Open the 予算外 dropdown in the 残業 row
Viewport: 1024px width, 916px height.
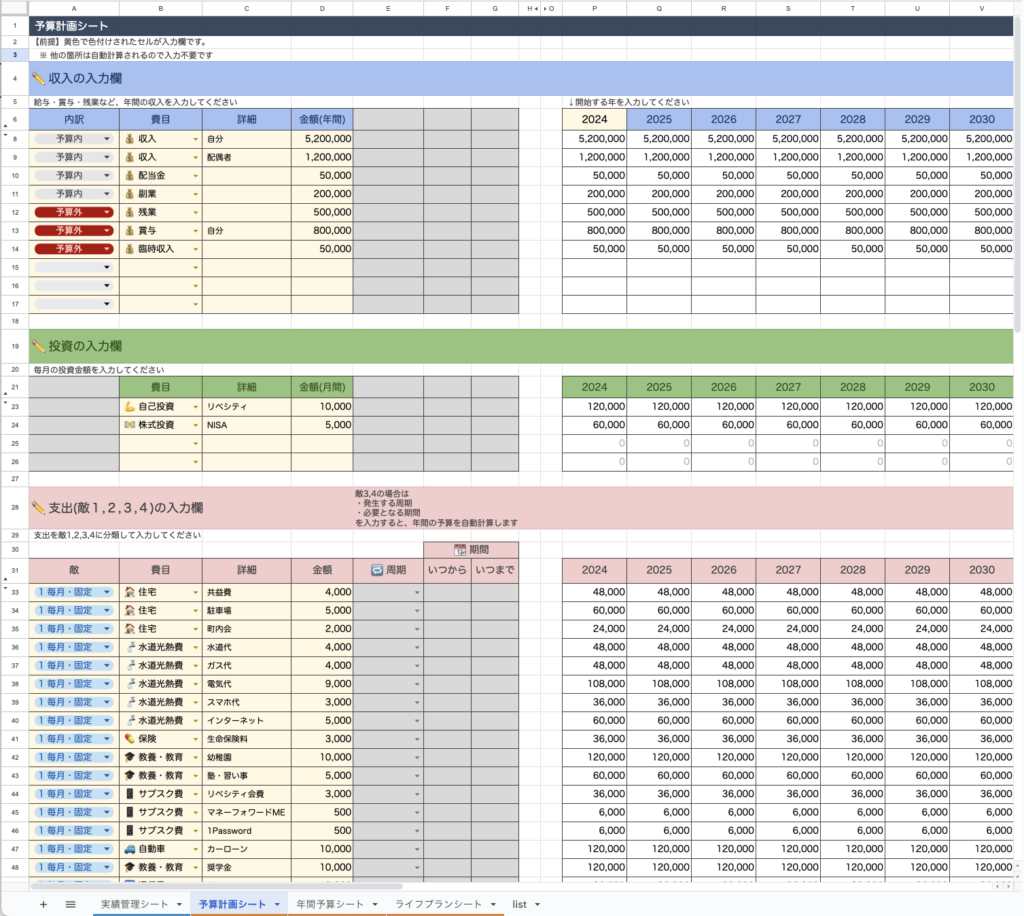106,212
